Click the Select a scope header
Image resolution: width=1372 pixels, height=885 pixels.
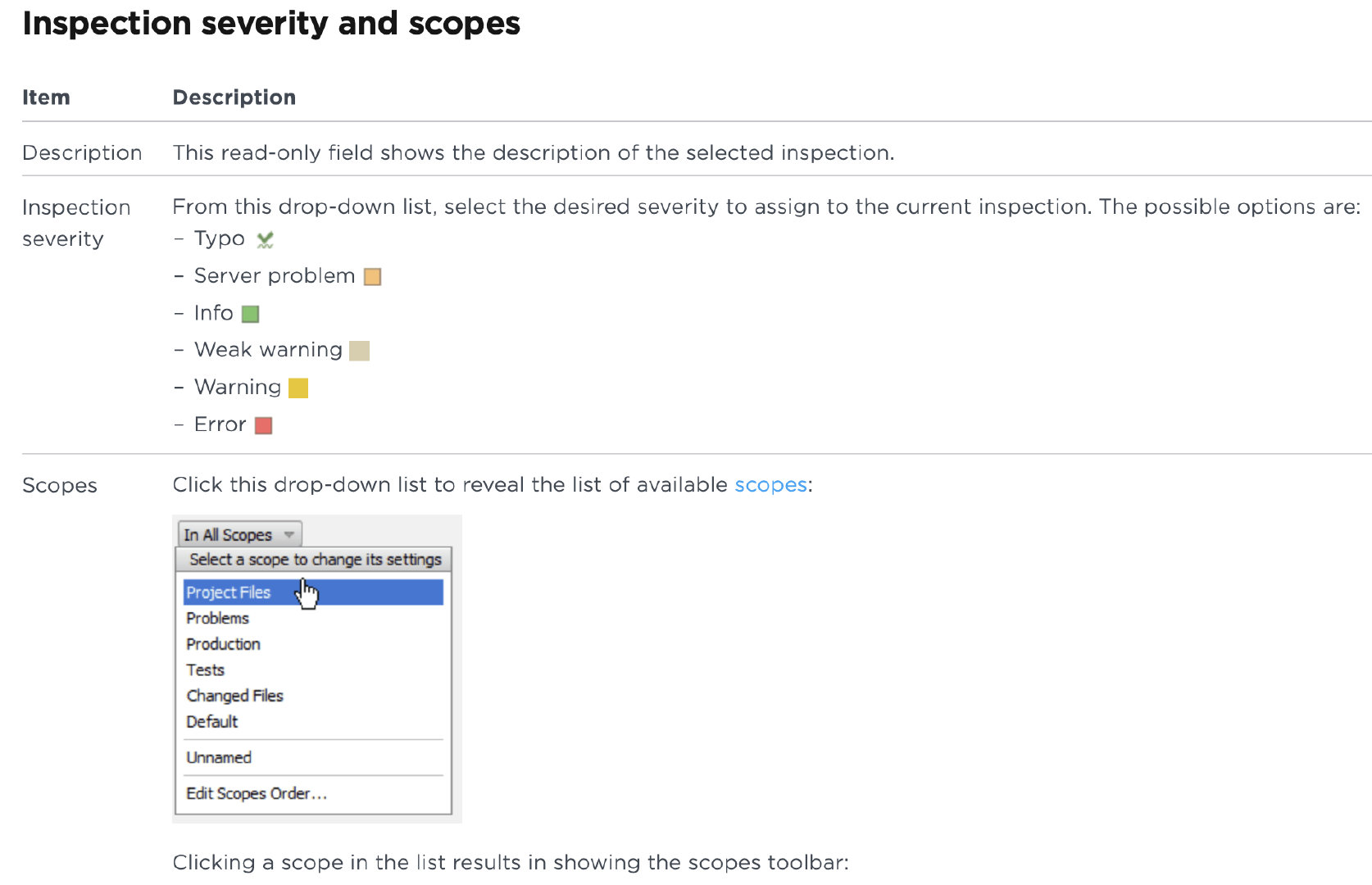[x=315, y=560]
